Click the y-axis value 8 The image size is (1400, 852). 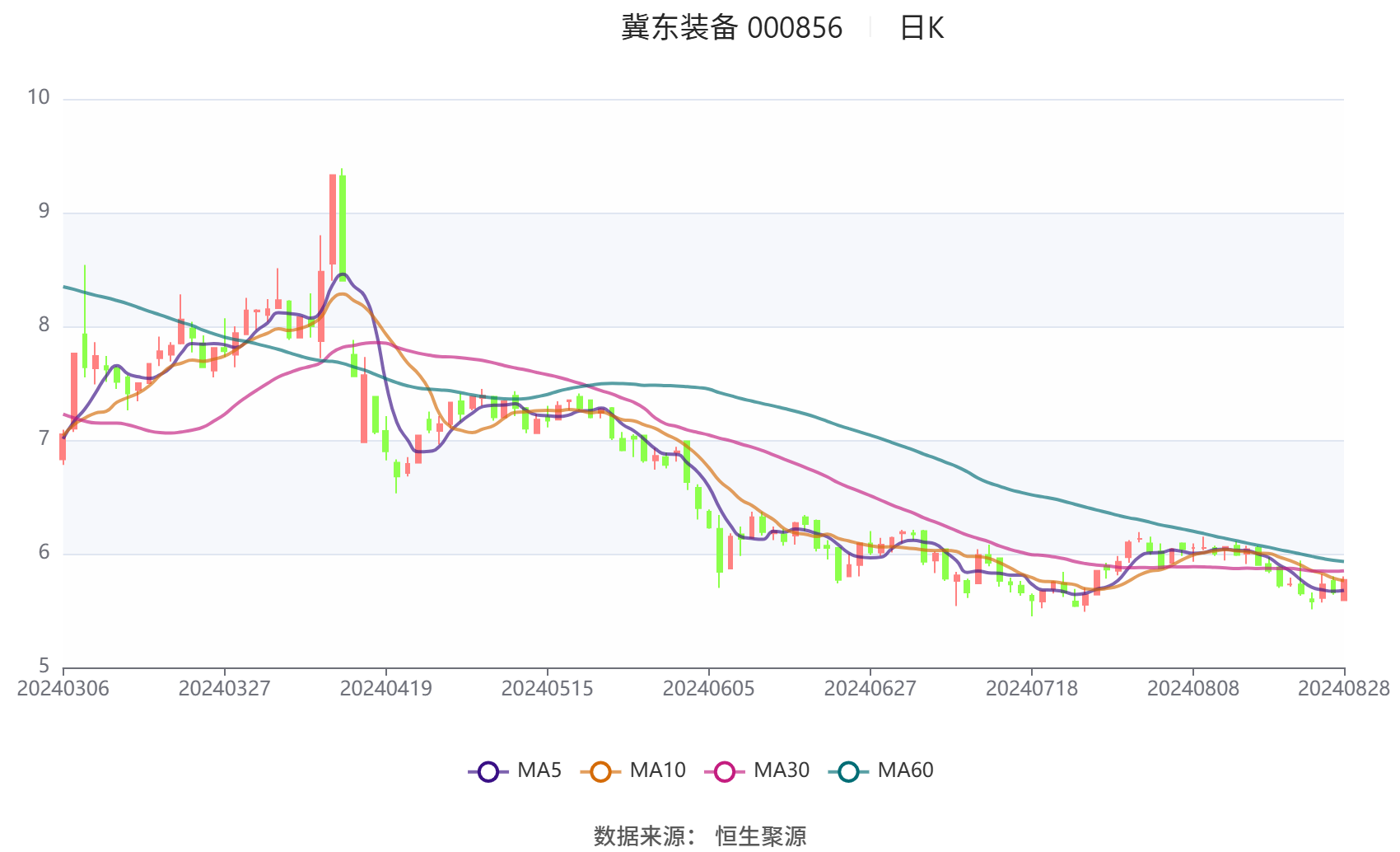[44, 325]
